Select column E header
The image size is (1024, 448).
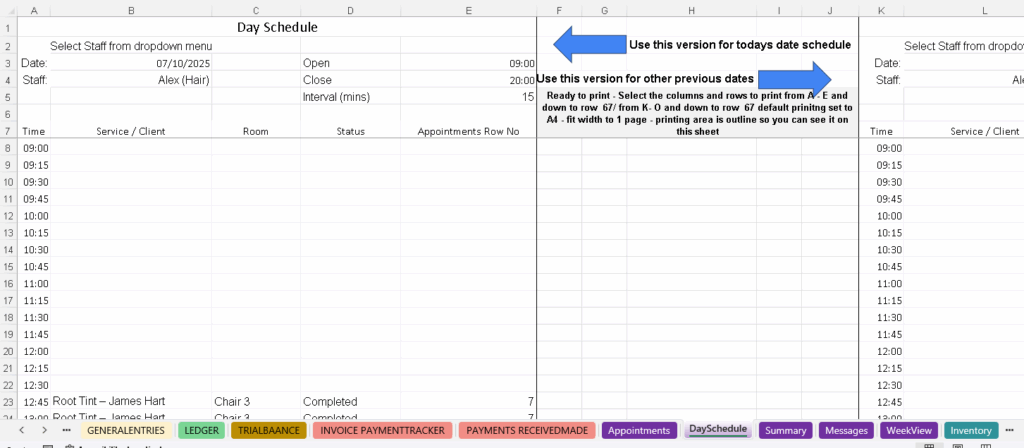point(468,10)
